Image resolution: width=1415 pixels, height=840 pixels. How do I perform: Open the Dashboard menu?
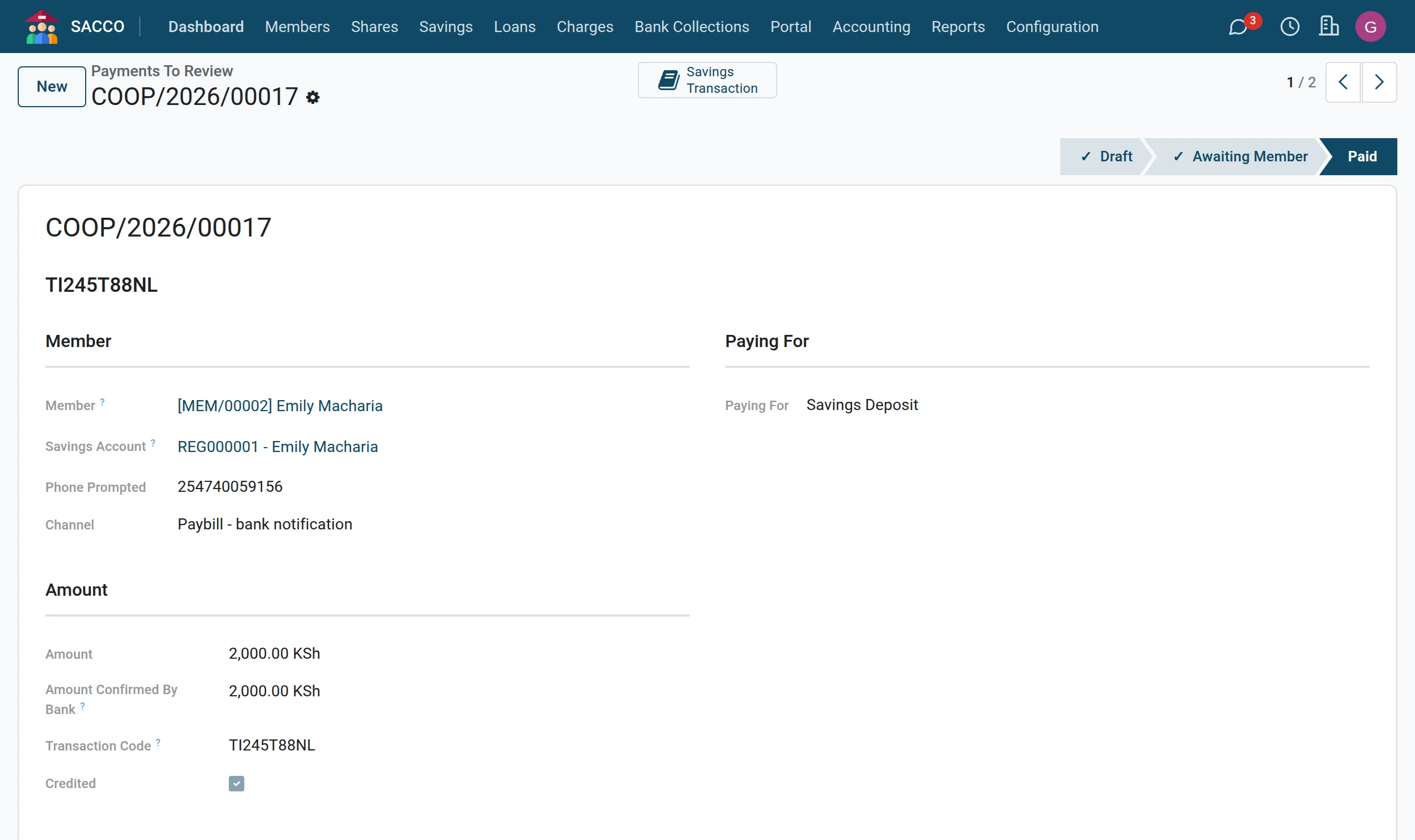tap(206, 27)
